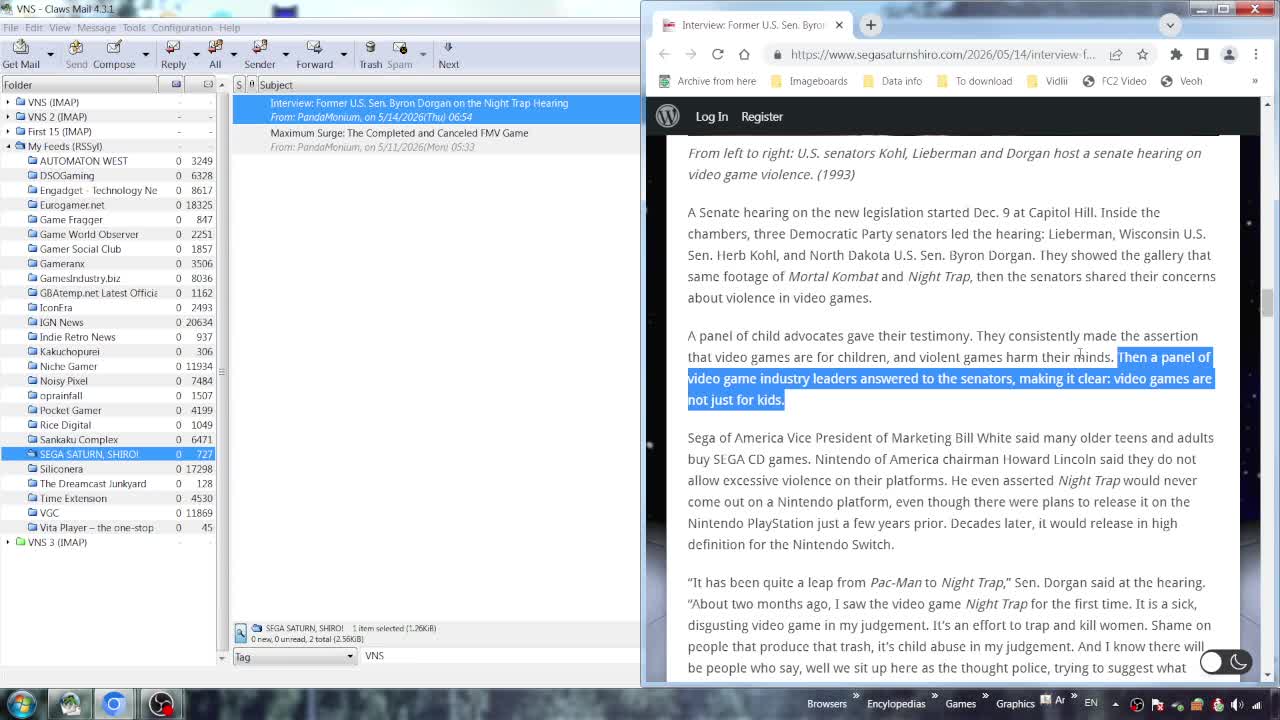
Task: Open the Imageboards bookmark folder
Action: tap(808, 81)
